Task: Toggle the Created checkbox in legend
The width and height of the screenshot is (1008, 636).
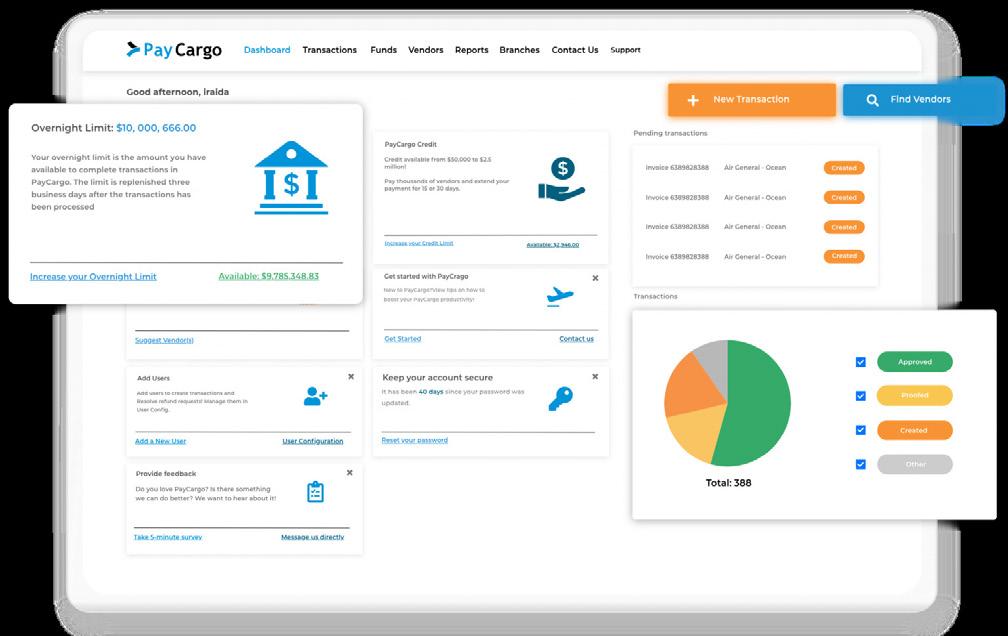Action: point(861,430)
